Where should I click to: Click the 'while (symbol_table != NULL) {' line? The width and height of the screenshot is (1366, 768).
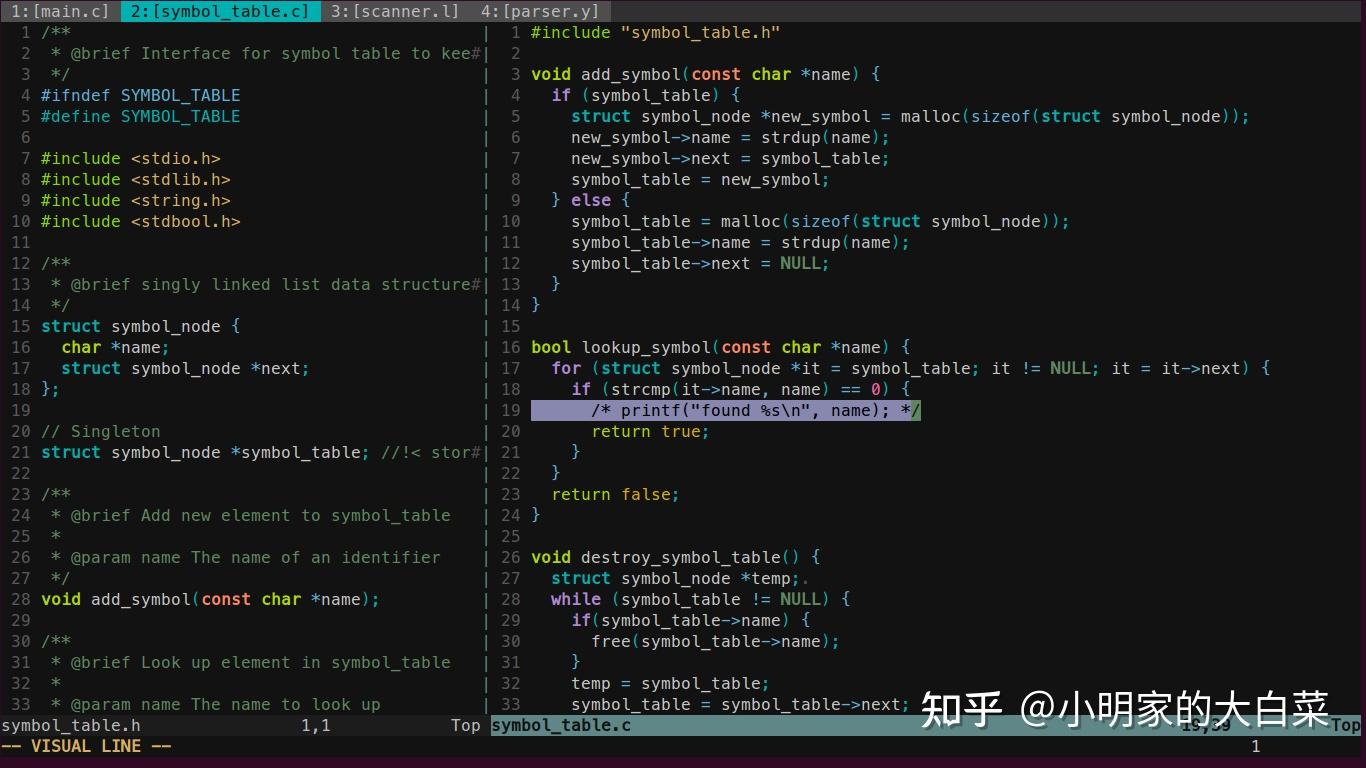pyautogui.click(x=701, y=599)
